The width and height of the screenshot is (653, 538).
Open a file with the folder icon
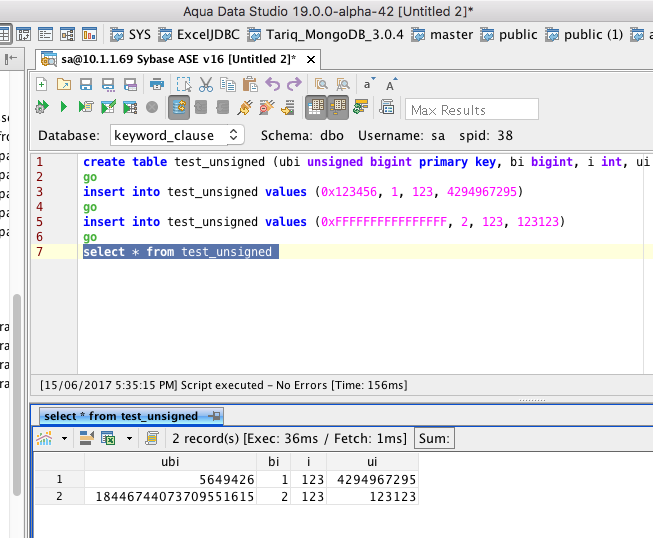[x=64, y=85]
